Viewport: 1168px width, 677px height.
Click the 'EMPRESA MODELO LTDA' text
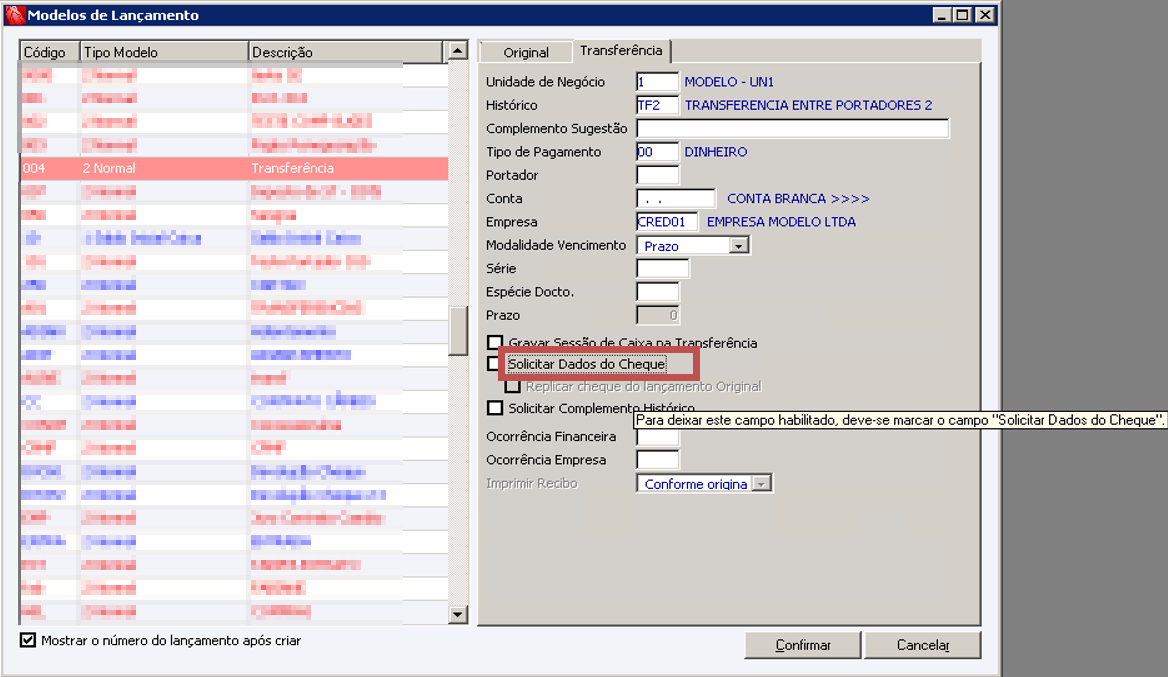[781, 222]
